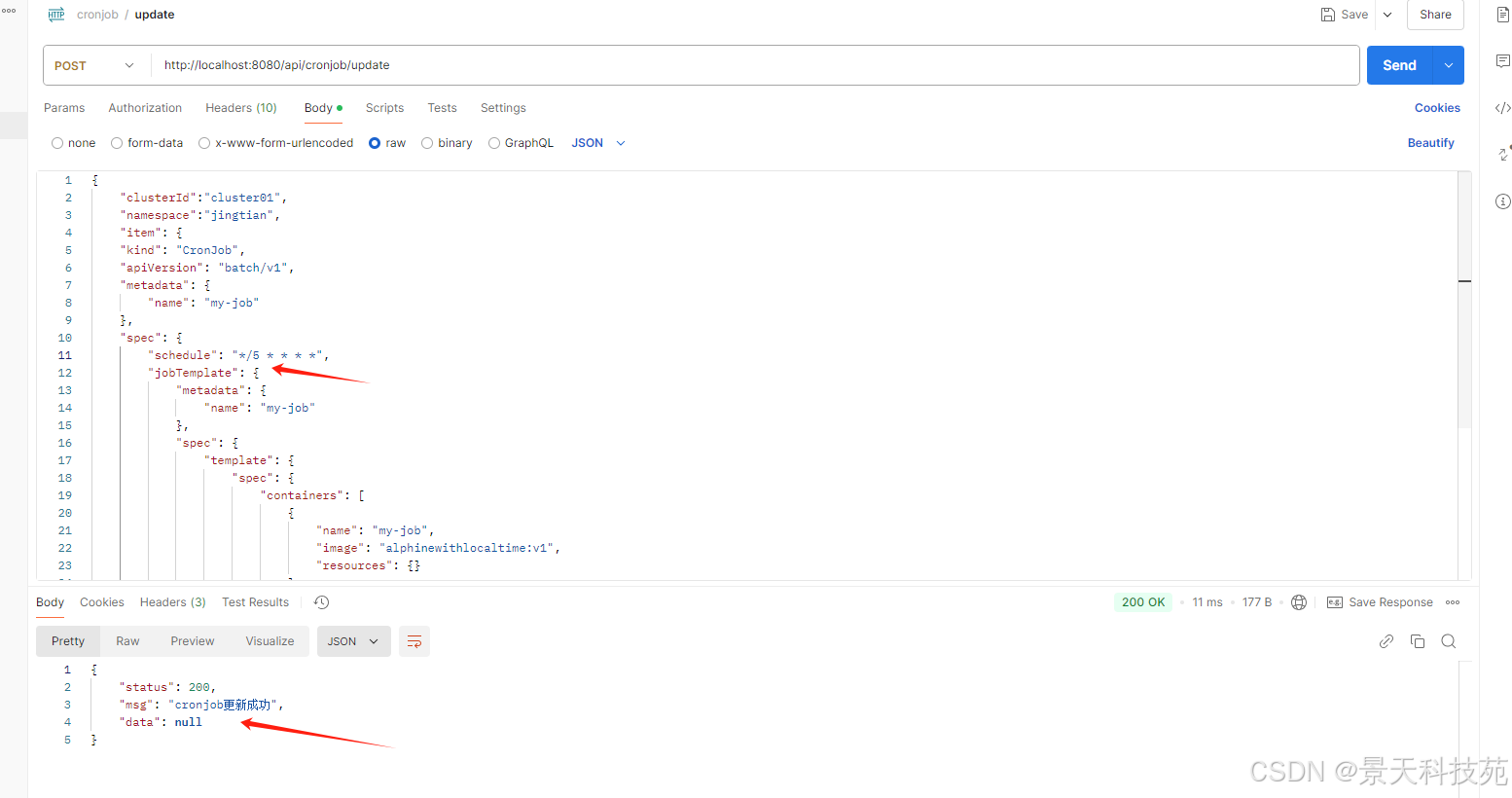
Task: Open the response JSON format dropdown
Action: point(353,641)
